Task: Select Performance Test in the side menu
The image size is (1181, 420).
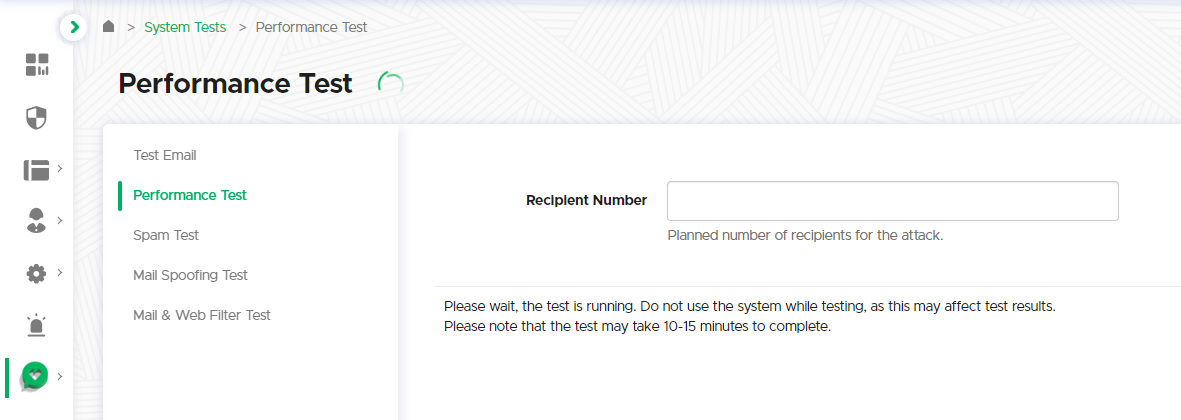Action: [x=190, y=195]
